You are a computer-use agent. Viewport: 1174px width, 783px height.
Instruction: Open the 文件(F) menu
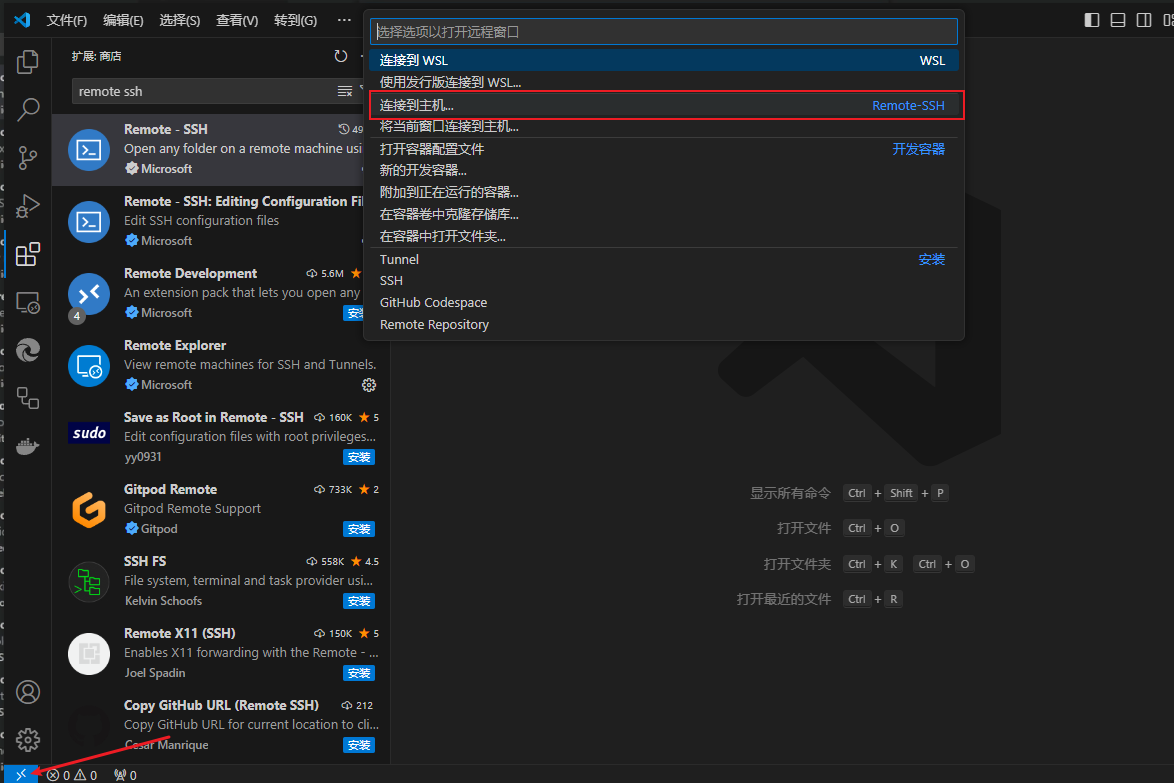(x=67, y=20)
